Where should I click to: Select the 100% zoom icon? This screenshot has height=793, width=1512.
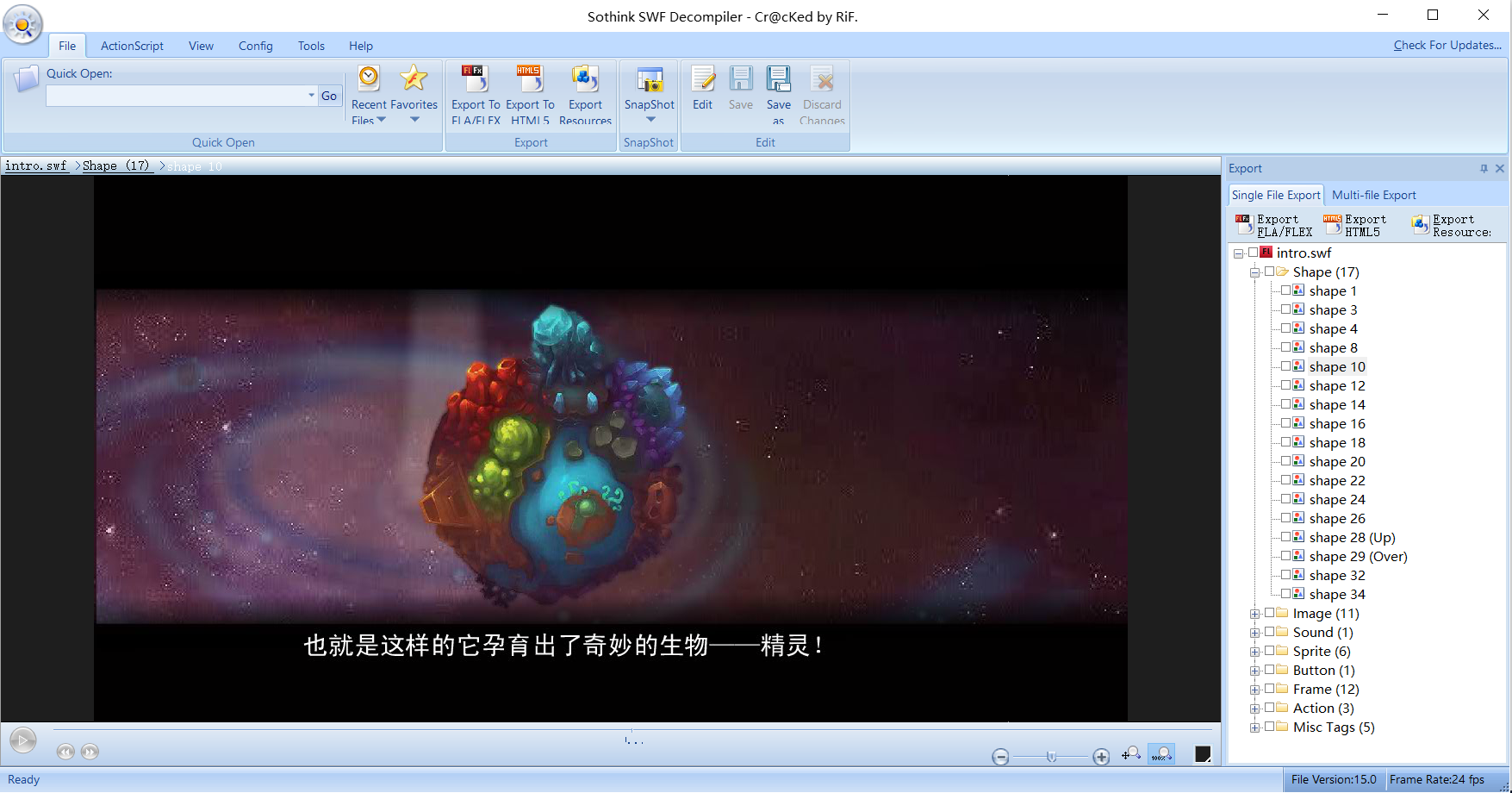tap(1161, 754)
